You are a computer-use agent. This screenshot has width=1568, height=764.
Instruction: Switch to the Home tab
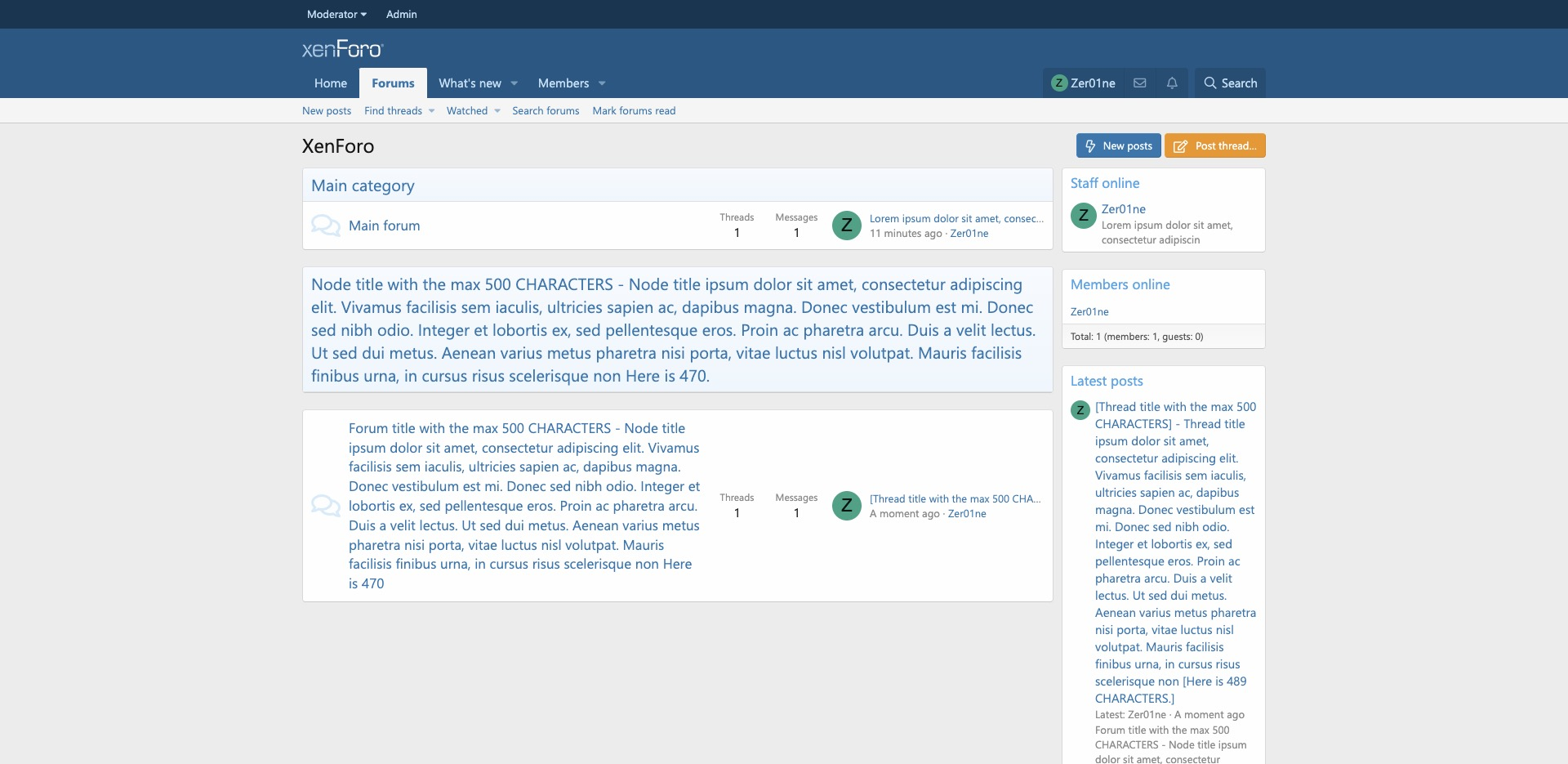point(331,83)
